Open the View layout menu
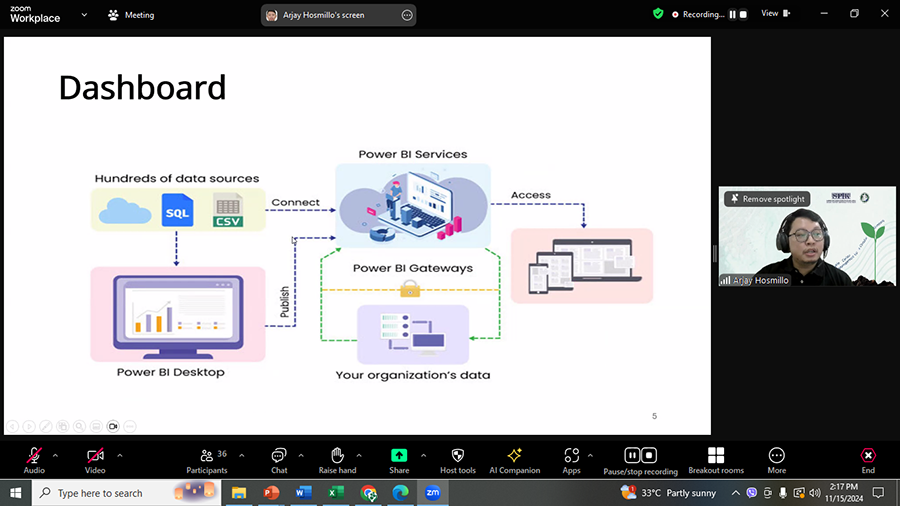Viewport: 900px width, 506px height. tap(775, 14)
